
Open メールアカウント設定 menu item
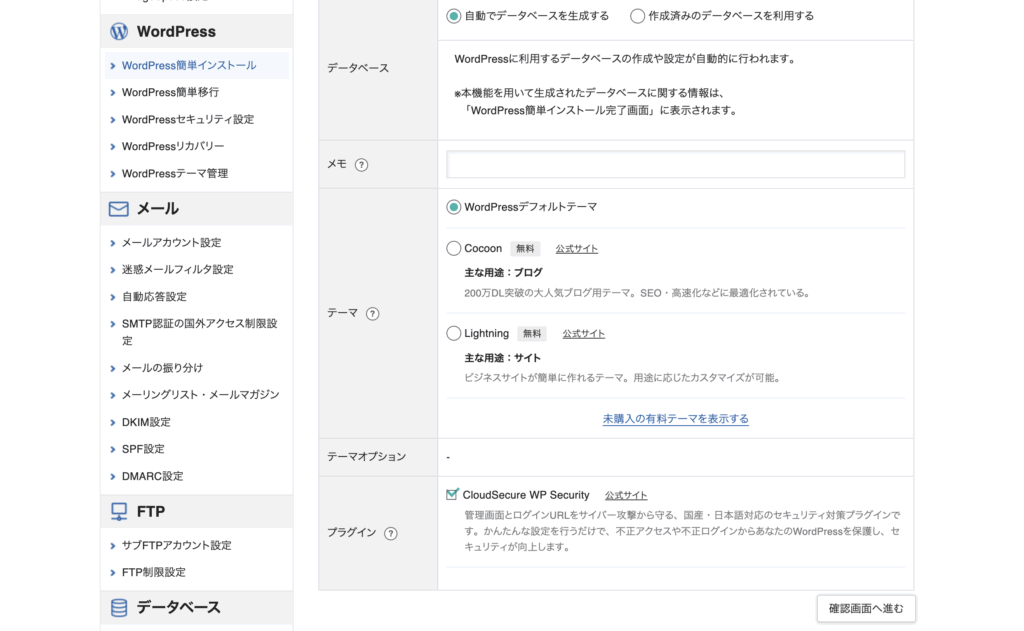point(172,242)
